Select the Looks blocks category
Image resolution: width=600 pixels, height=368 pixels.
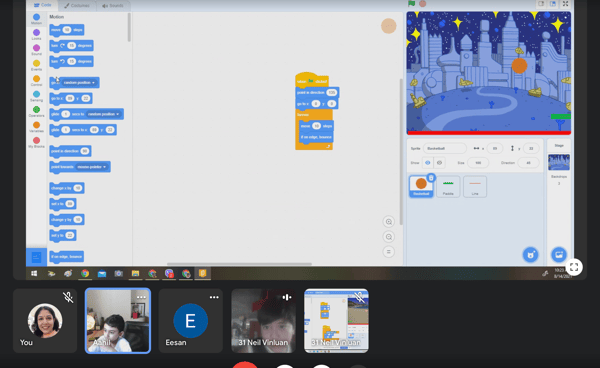tap(36, 34)
